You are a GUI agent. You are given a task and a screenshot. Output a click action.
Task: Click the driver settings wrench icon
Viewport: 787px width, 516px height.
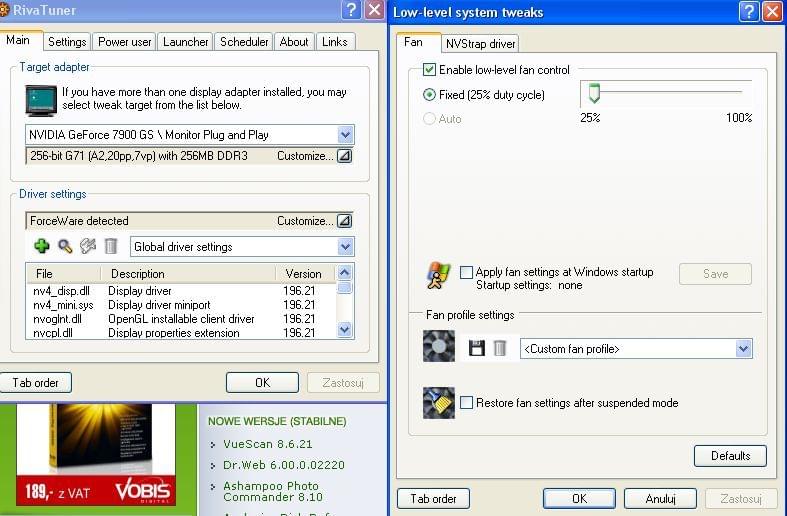[88, 246]
